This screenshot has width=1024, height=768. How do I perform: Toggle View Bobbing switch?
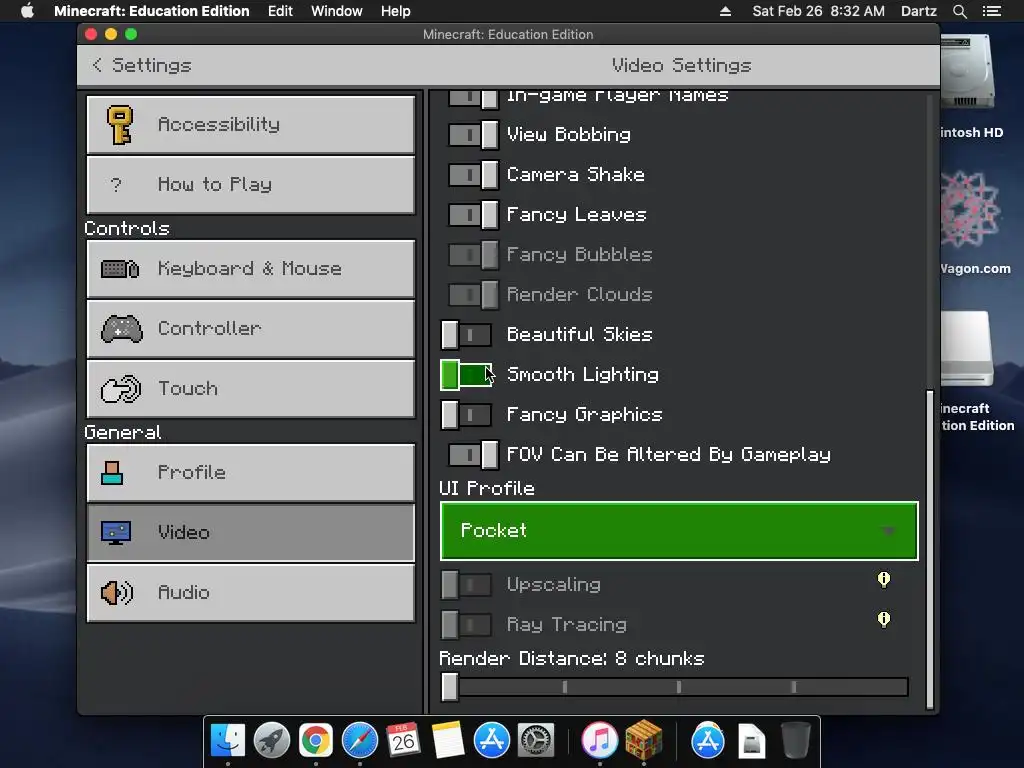[x=473, y=135]
